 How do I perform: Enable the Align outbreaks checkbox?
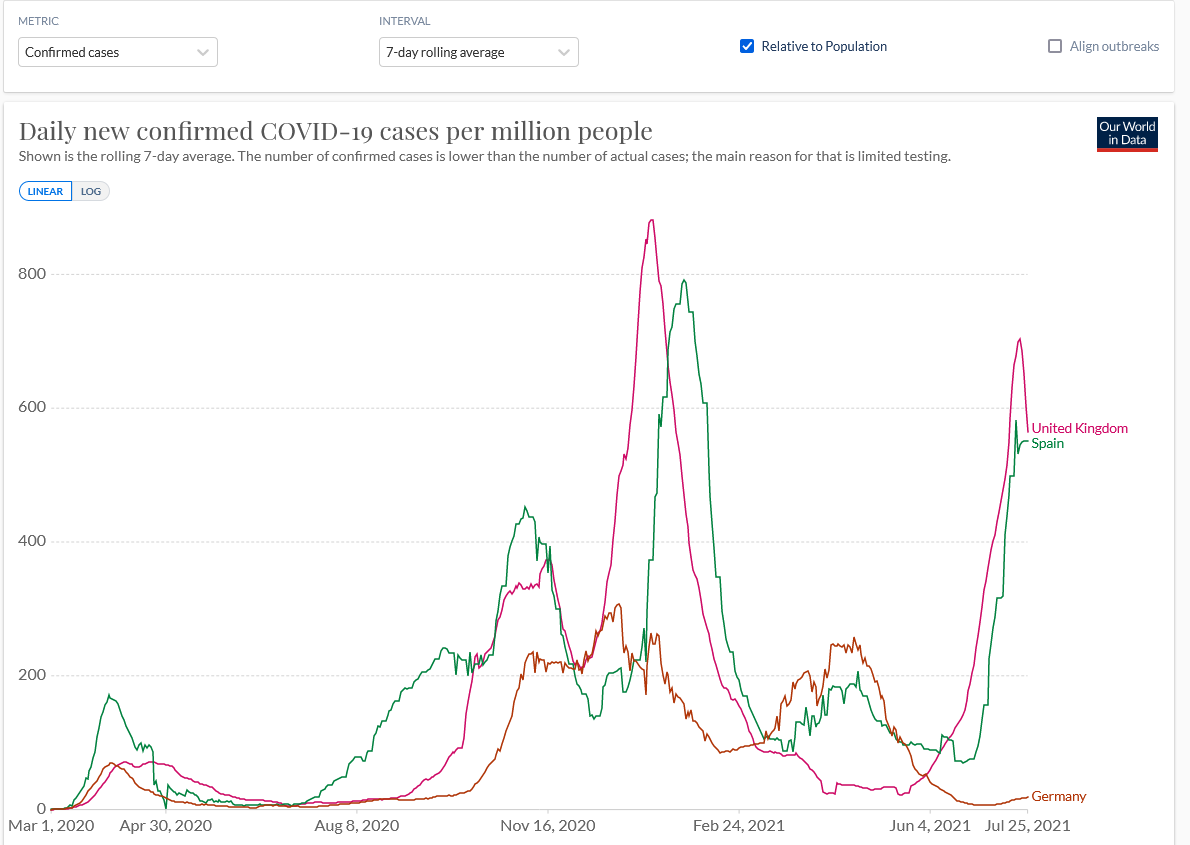(1054, 46)
